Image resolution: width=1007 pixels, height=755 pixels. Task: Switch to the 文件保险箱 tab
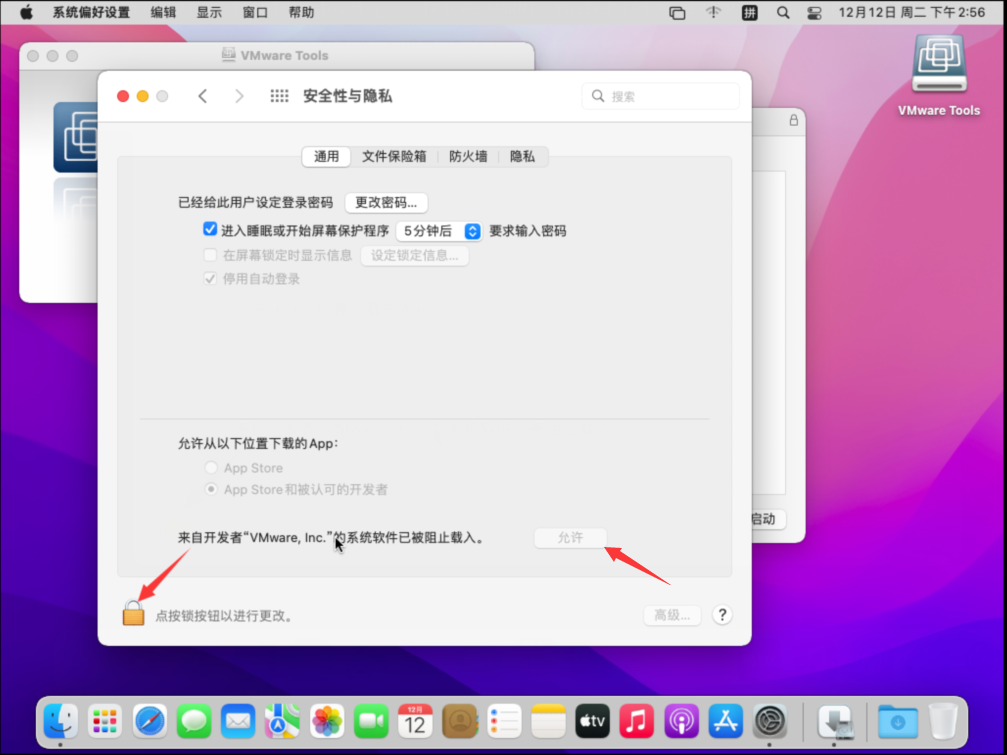click(x=394, y=157)
